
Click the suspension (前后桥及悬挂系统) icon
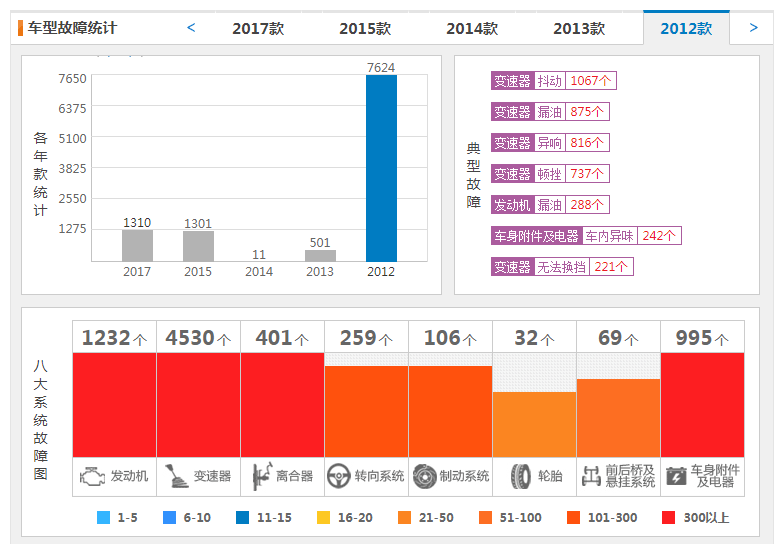(591, 476)
